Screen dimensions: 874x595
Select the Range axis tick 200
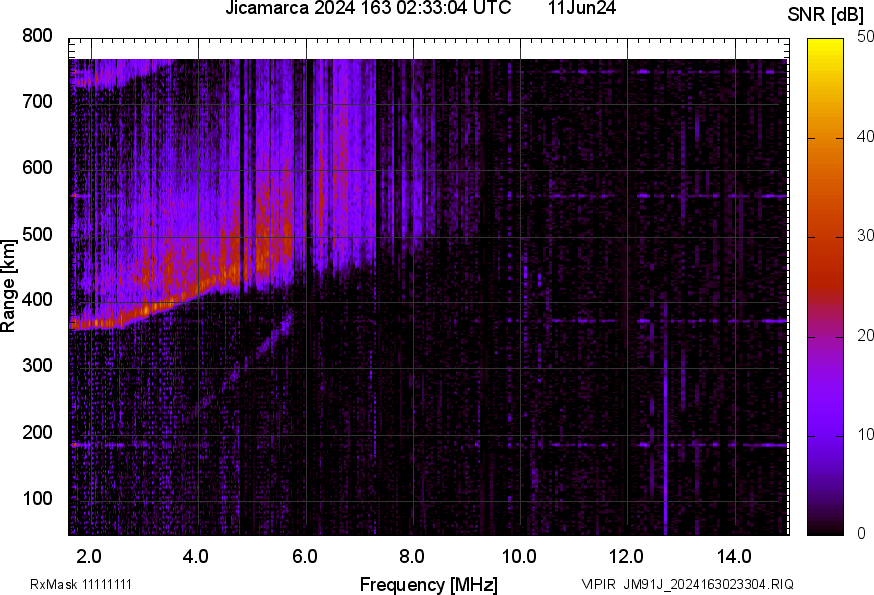tap(37, 432)
